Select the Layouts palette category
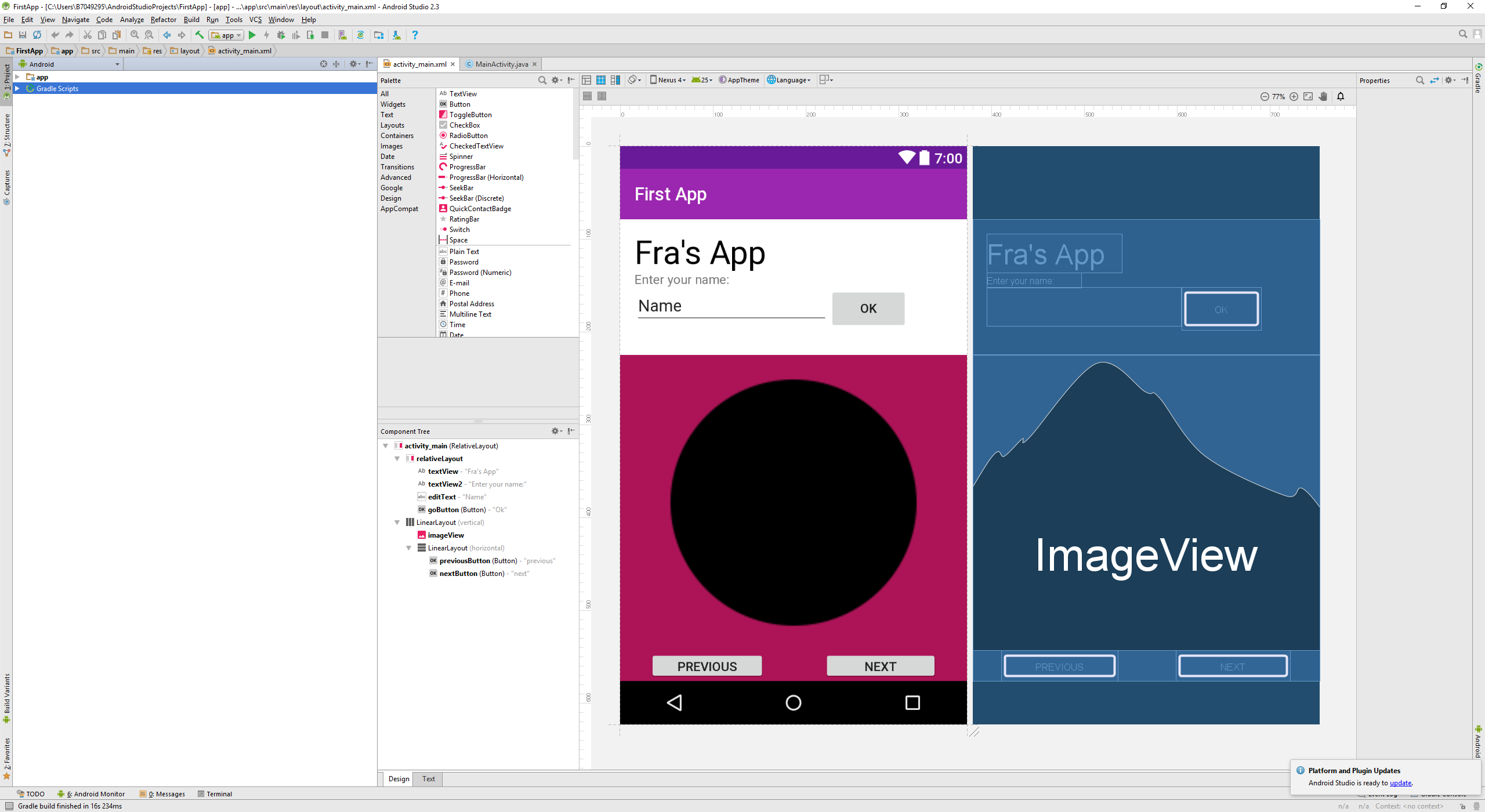Image resolution: width=1485 pixels, height=812 pixels. pos(392,125)
